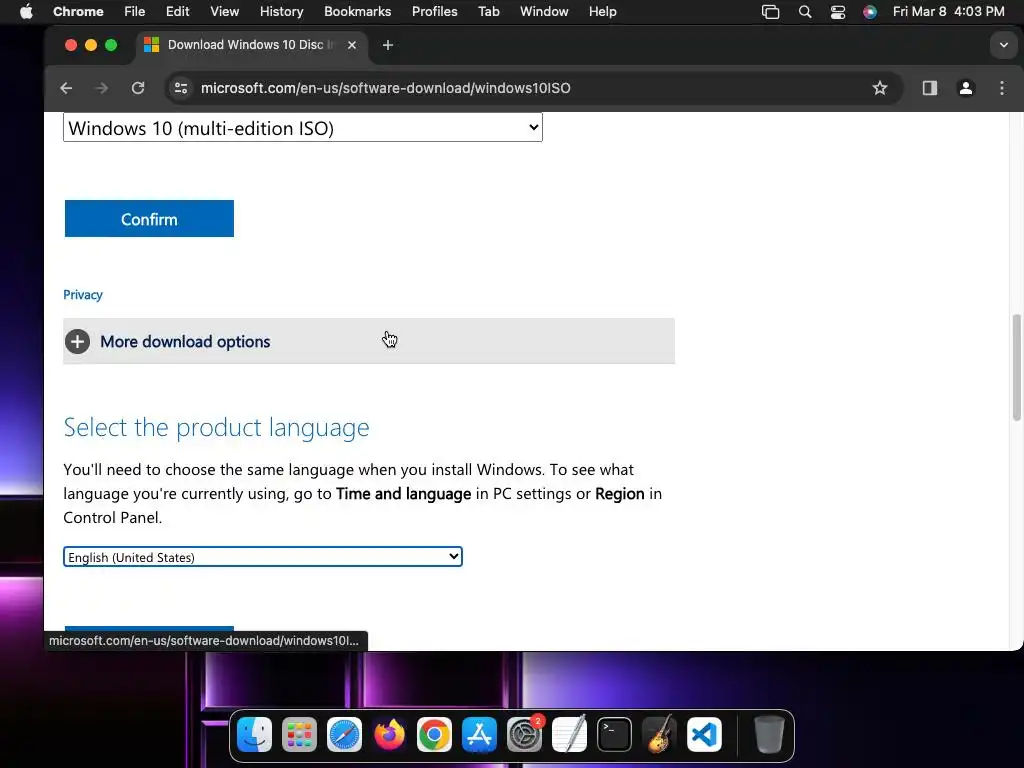This screenshot has height=768, width=1024.
Task: Open the Apple menu
Action: coord(26,12)
